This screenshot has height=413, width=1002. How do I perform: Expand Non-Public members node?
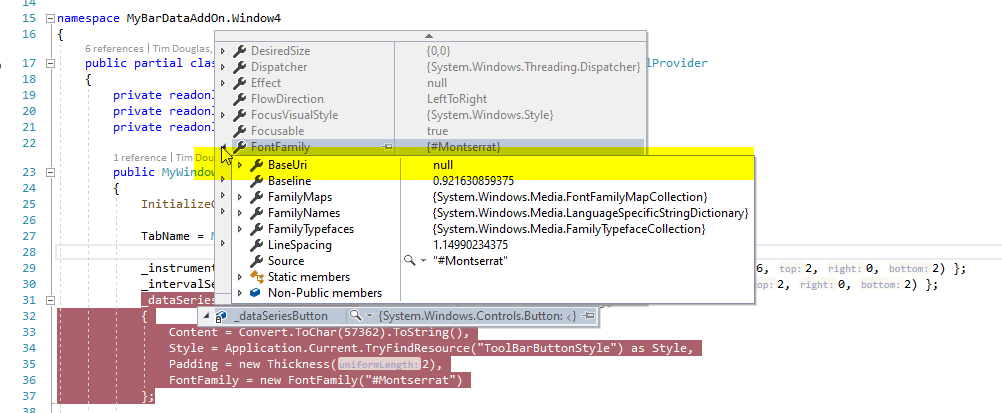click(240, 293)
